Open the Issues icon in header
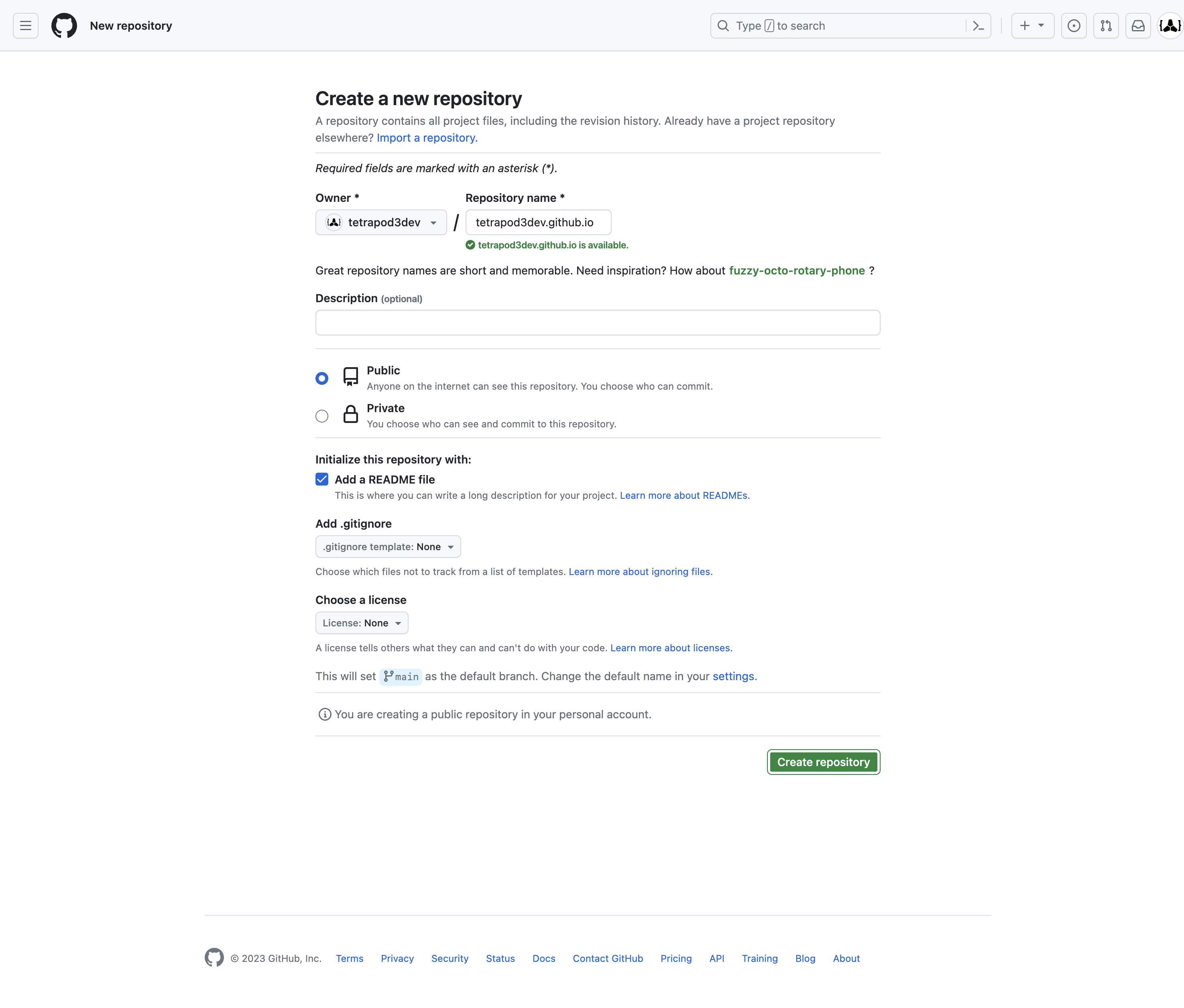1184x1008 pixels. tap(1074, 26)
